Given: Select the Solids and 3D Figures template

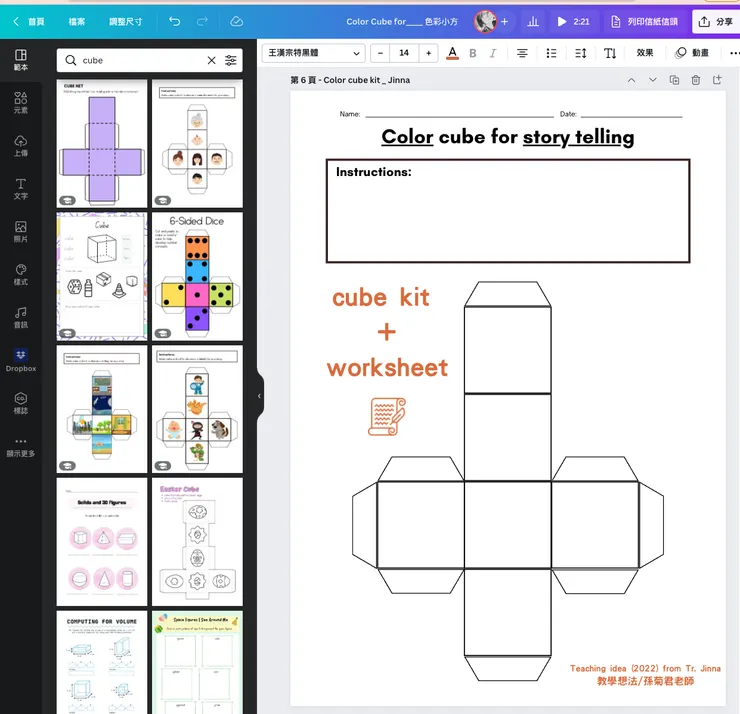Looking at the screenshot, I should click(x=102, y=542).
